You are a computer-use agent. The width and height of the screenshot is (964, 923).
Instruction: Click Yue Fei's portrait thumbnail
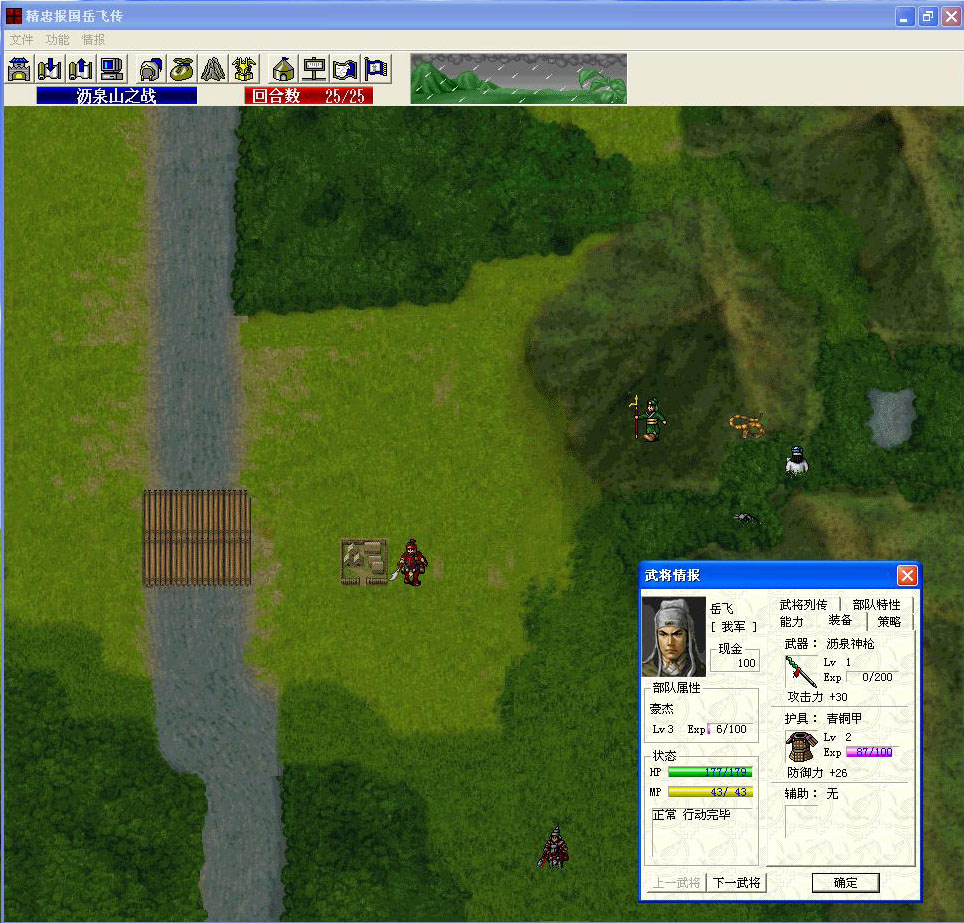[673, 636]
